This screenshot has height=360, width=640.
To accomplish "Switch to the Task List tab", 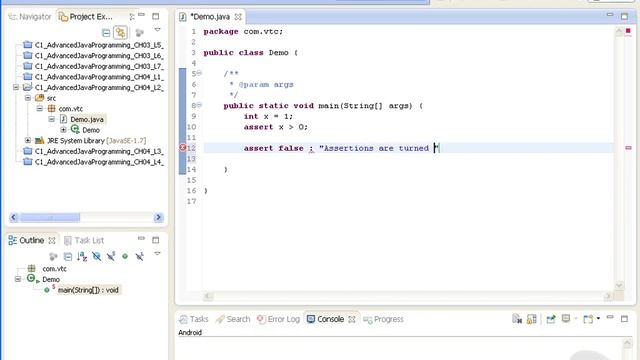I will pyautogui.click(x=84, y=240).
